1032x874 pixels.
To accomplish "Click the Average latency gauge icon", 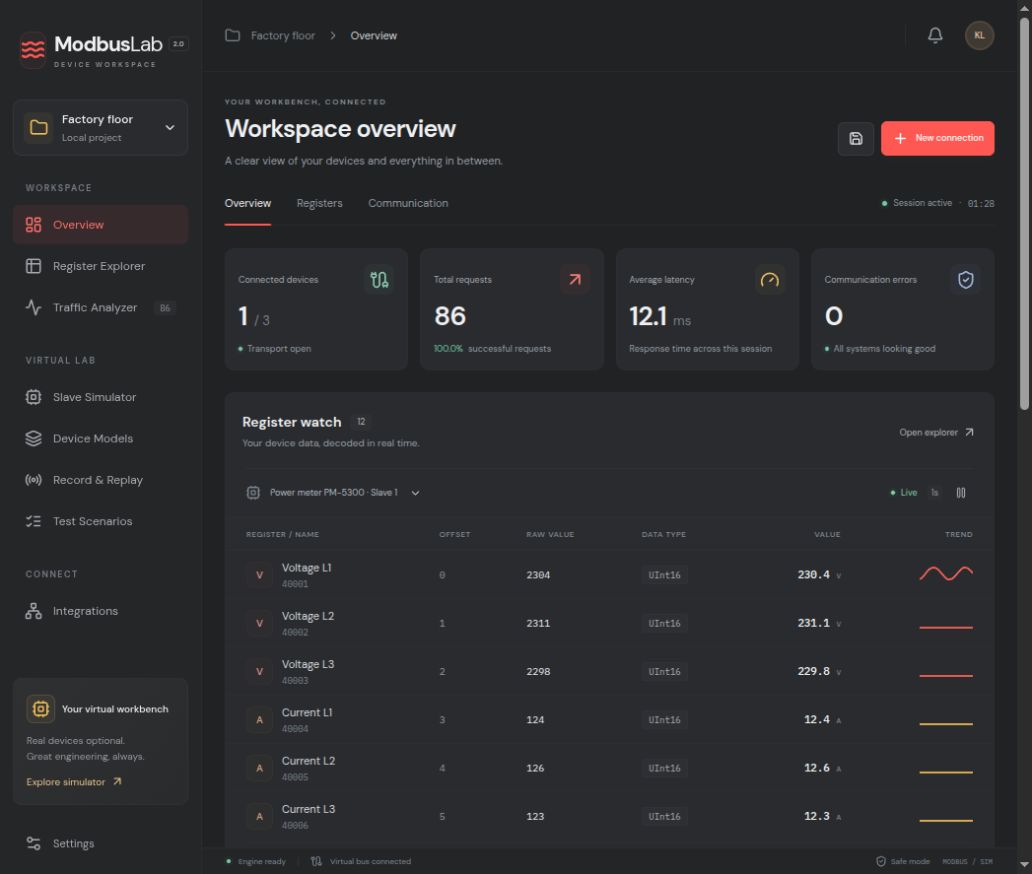I will [x=769, y=280].
